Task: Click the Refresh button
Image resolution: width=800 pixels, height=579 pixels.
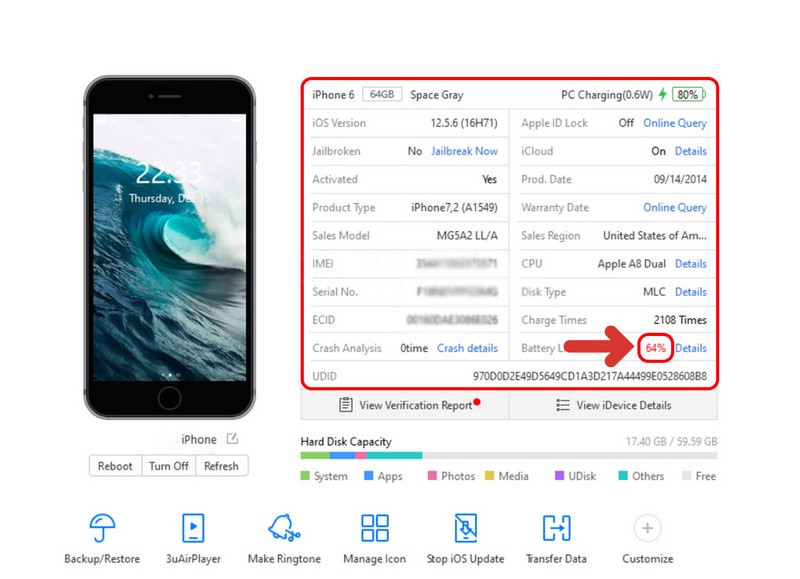Action: 221,466
